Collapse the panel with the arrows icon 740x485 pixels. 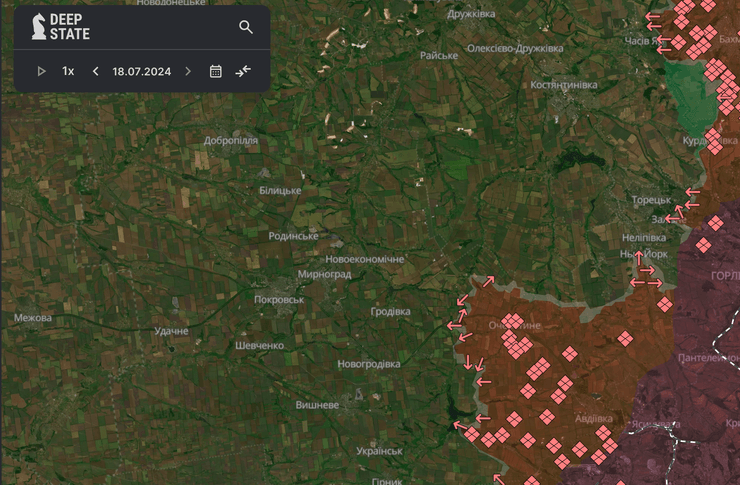[x=244, y=71]
